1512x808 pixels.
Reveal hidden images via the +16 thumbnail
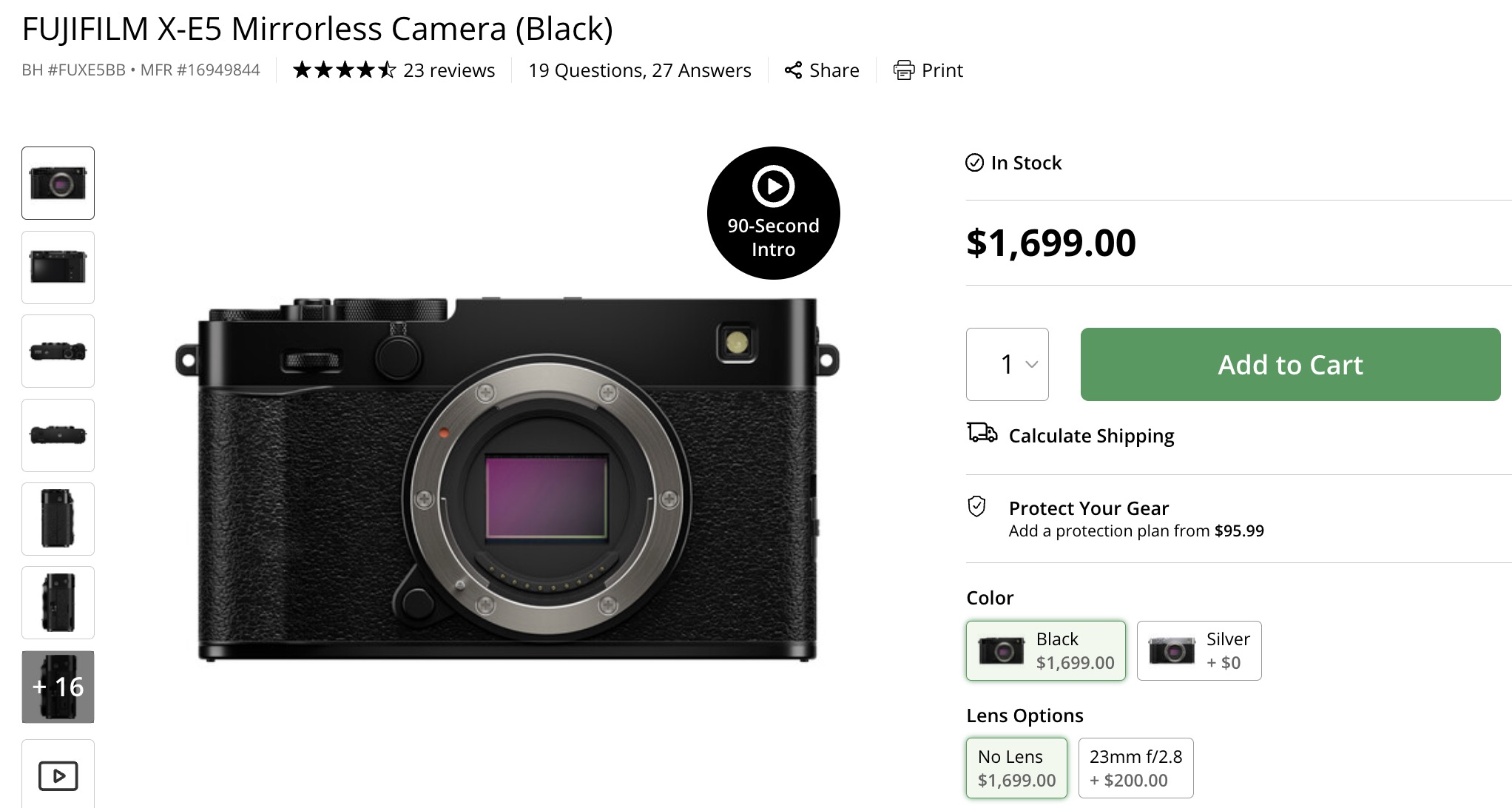pos(58,687)
